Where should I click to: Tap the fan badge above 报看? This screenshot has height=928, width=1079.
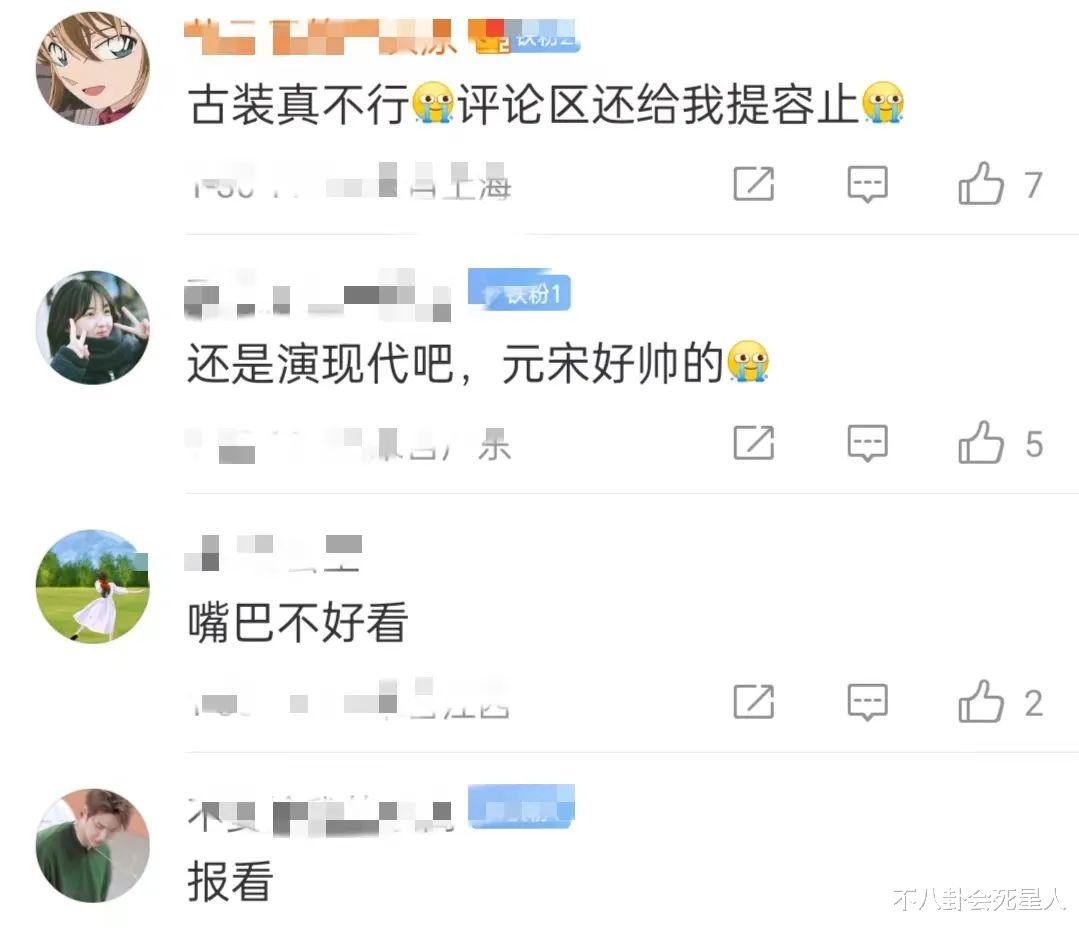[521, 806]
